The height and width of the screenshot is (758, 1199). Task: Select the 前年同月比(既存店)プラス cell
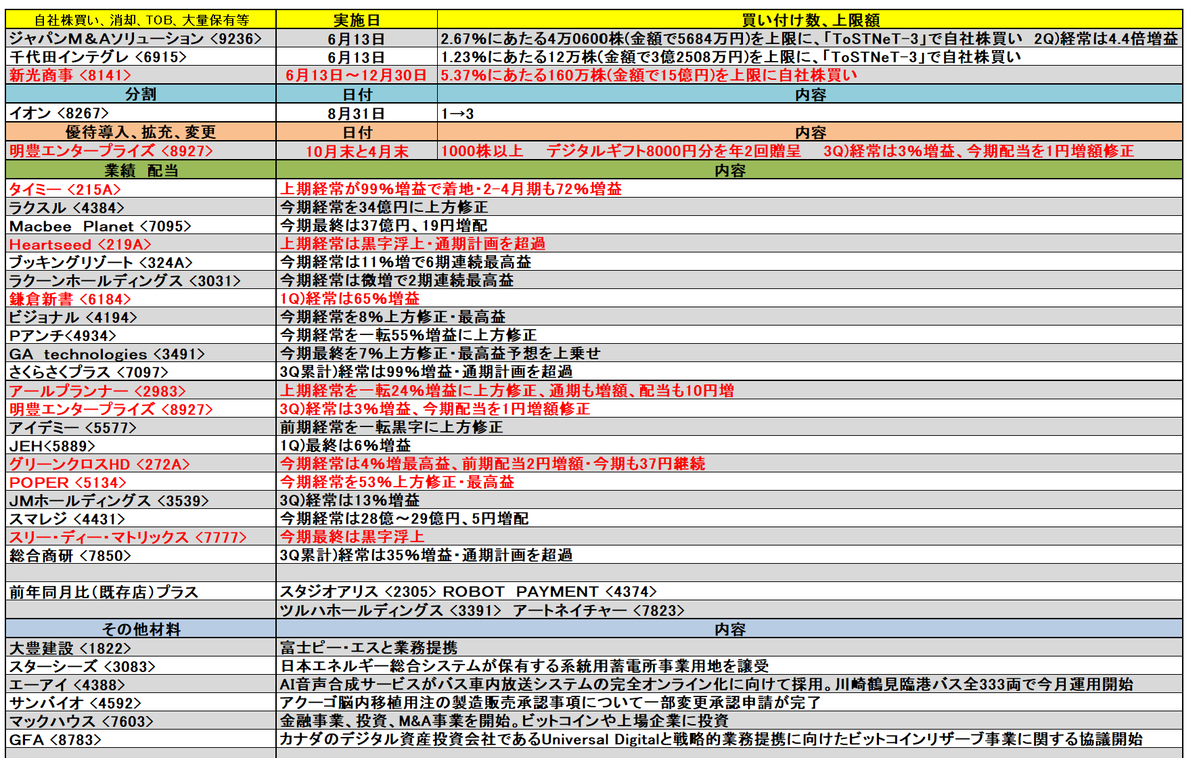tap(141, 592)
